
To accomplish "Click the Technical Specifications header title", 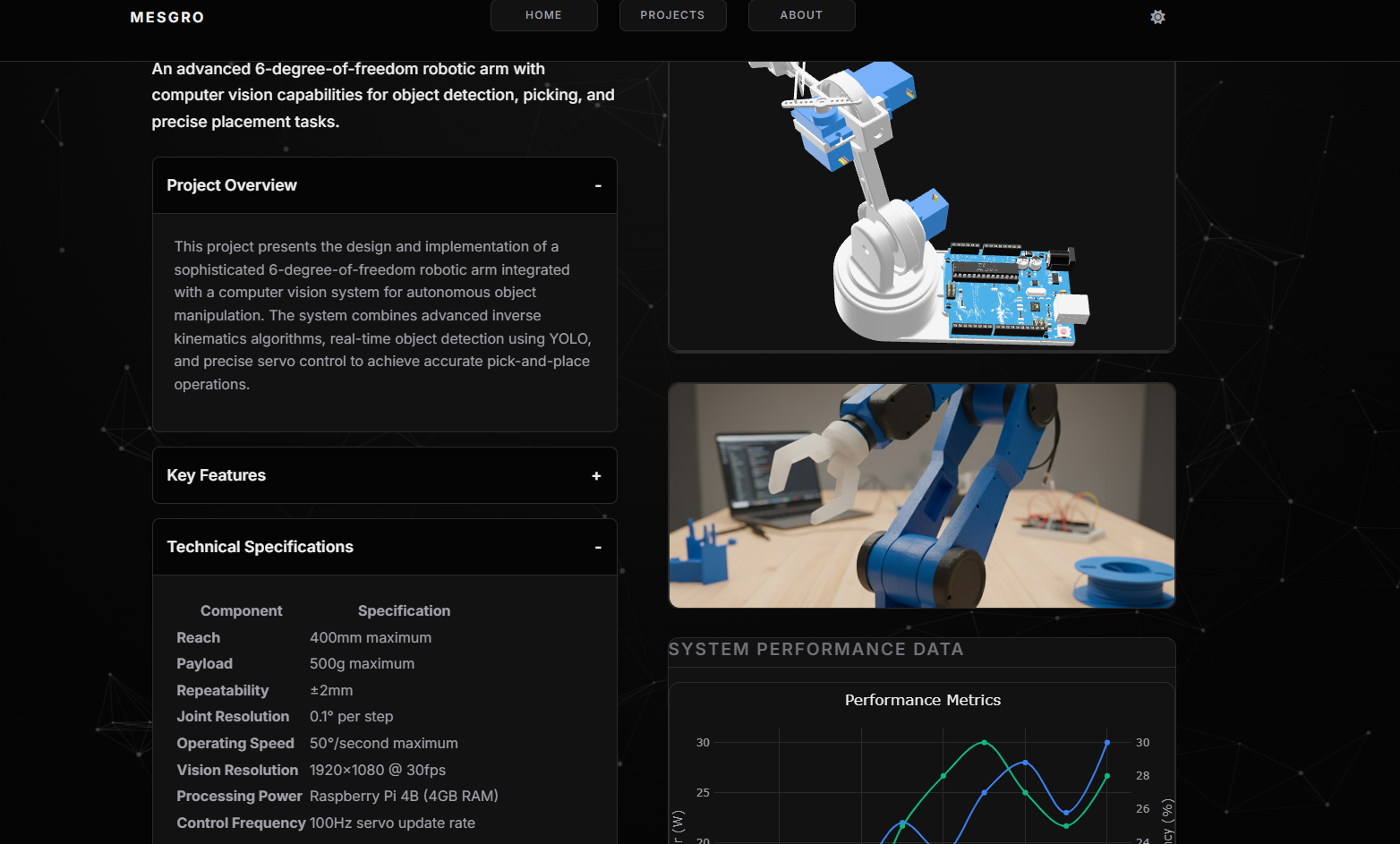I will pyautogui.click(x=260, y=547).
